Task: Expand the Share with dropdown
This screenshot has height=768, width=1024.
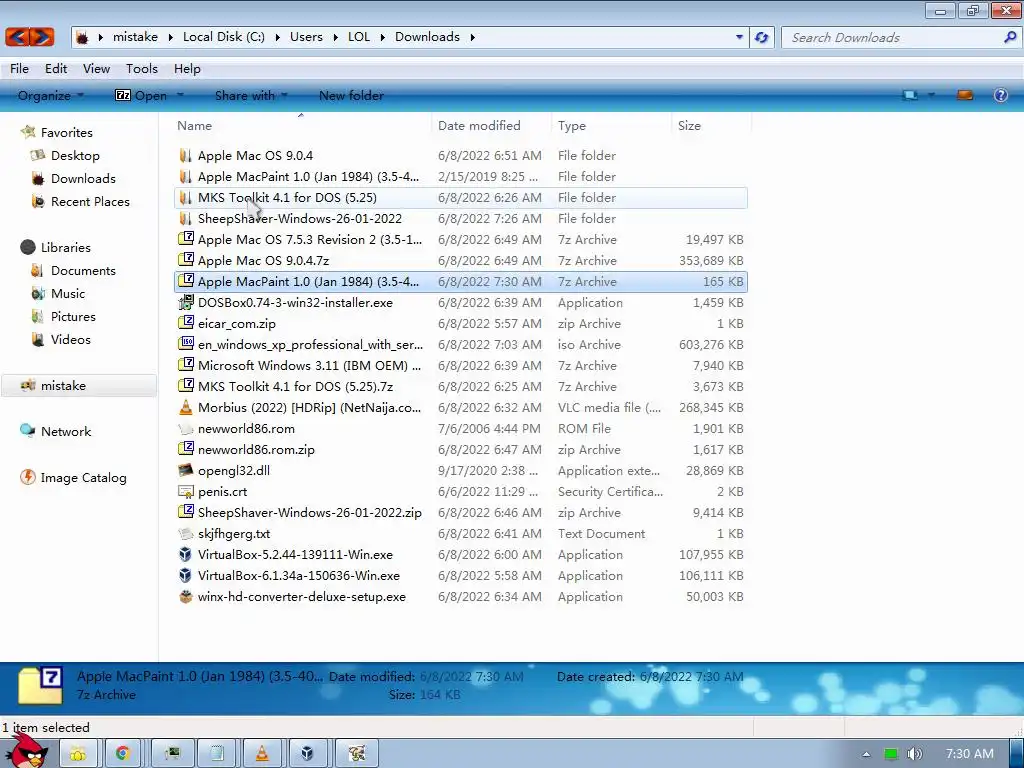Action: [x=251, y=95]
